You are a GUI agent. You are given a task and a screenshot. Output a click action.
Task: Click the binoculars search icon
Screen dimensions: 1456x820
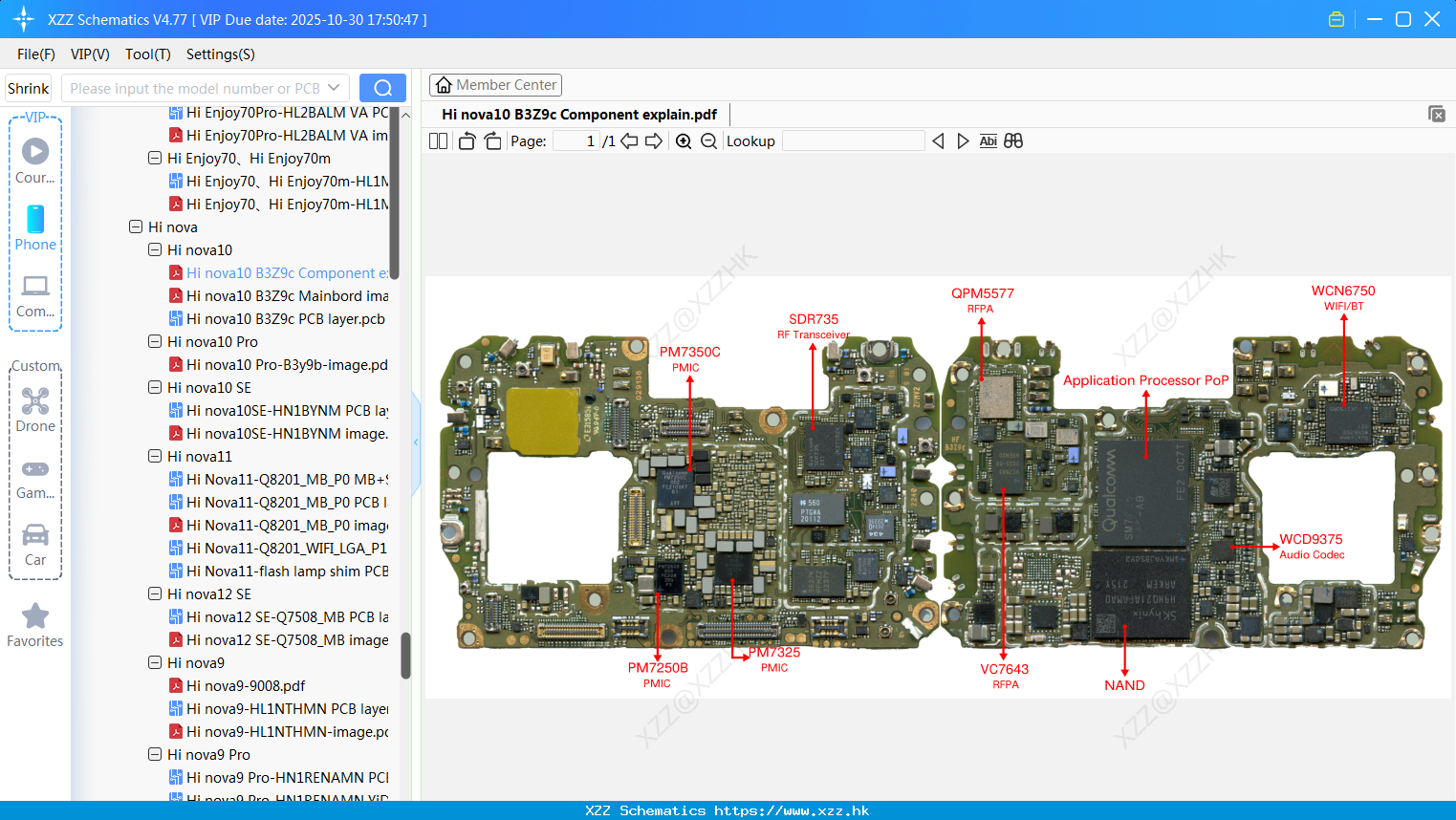point(1013,141)
